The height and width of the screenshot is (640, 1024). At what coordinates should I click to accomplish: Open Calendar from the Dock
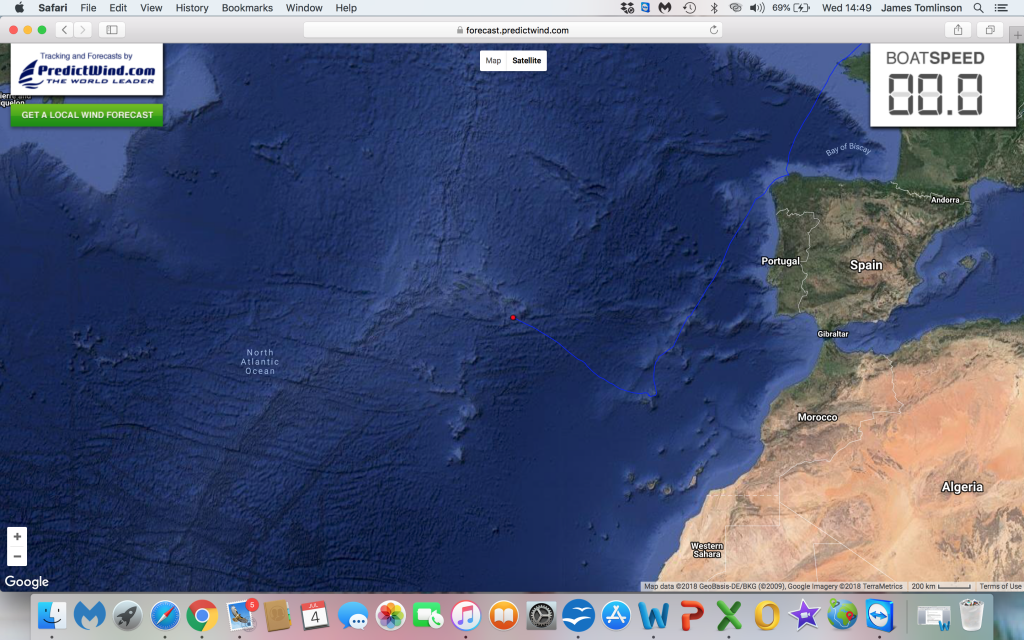click(315, 615)
